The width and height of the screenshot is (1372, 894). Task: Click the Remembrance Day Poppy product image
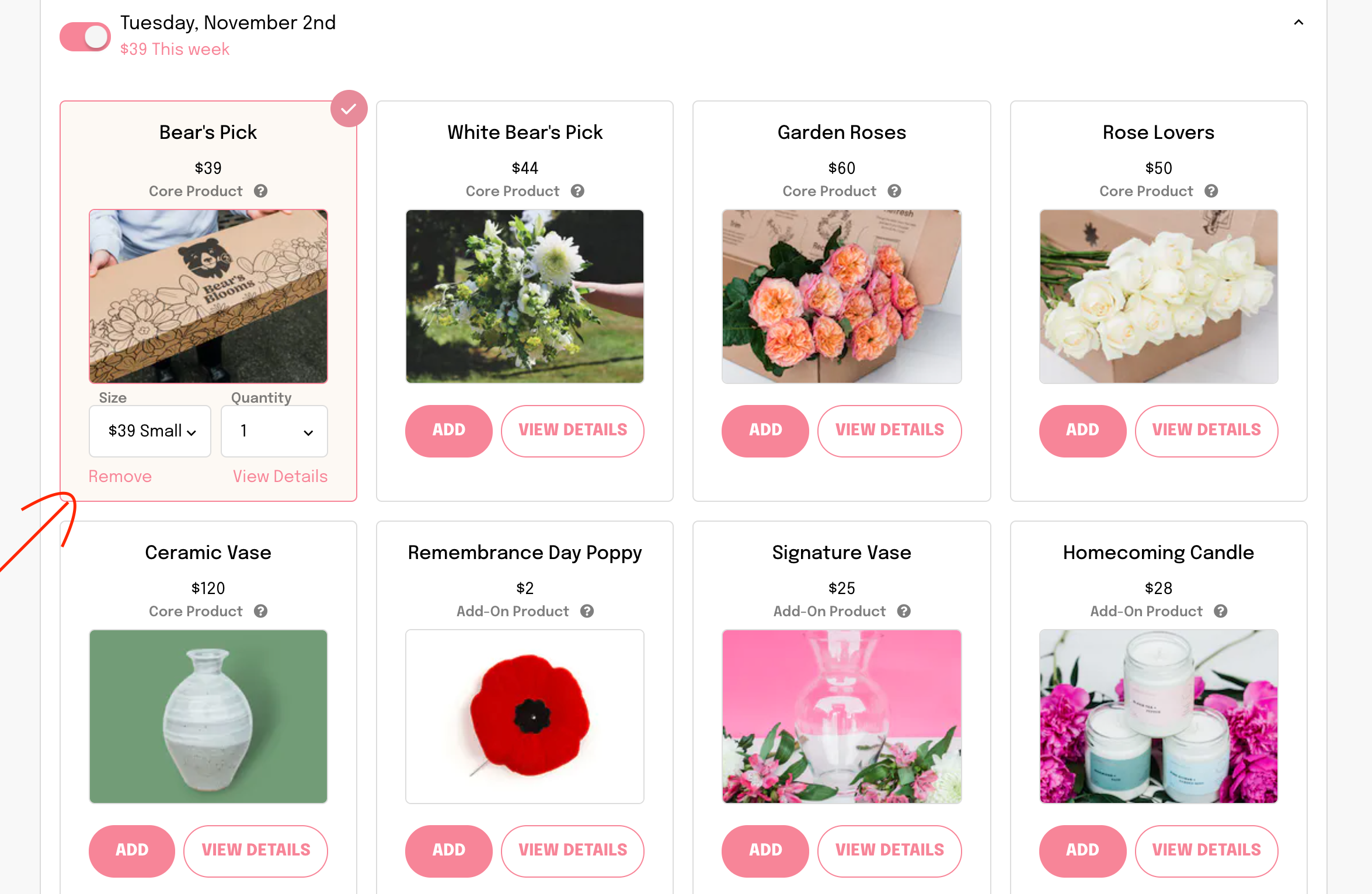click(x=524, y=716)
